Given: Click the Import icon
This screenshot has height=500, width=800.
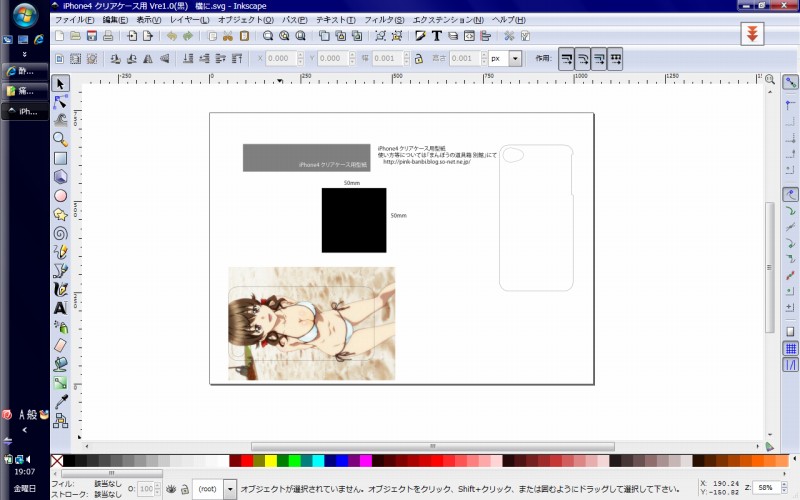Looking at the screenshot, I should (132, 36).
